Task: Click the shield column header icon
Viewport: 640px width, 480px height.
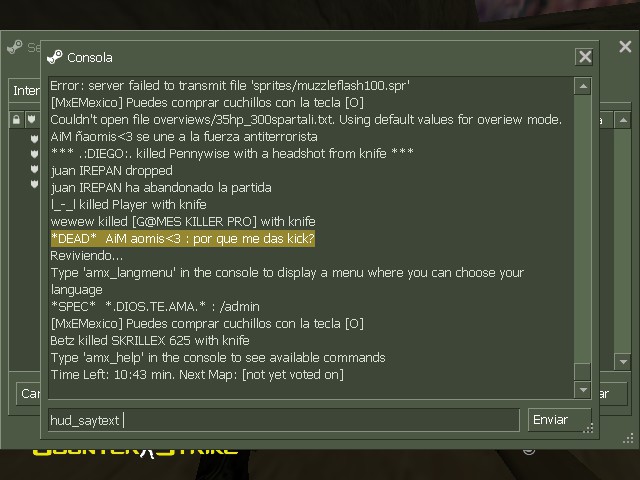Action: click(31, 120)
